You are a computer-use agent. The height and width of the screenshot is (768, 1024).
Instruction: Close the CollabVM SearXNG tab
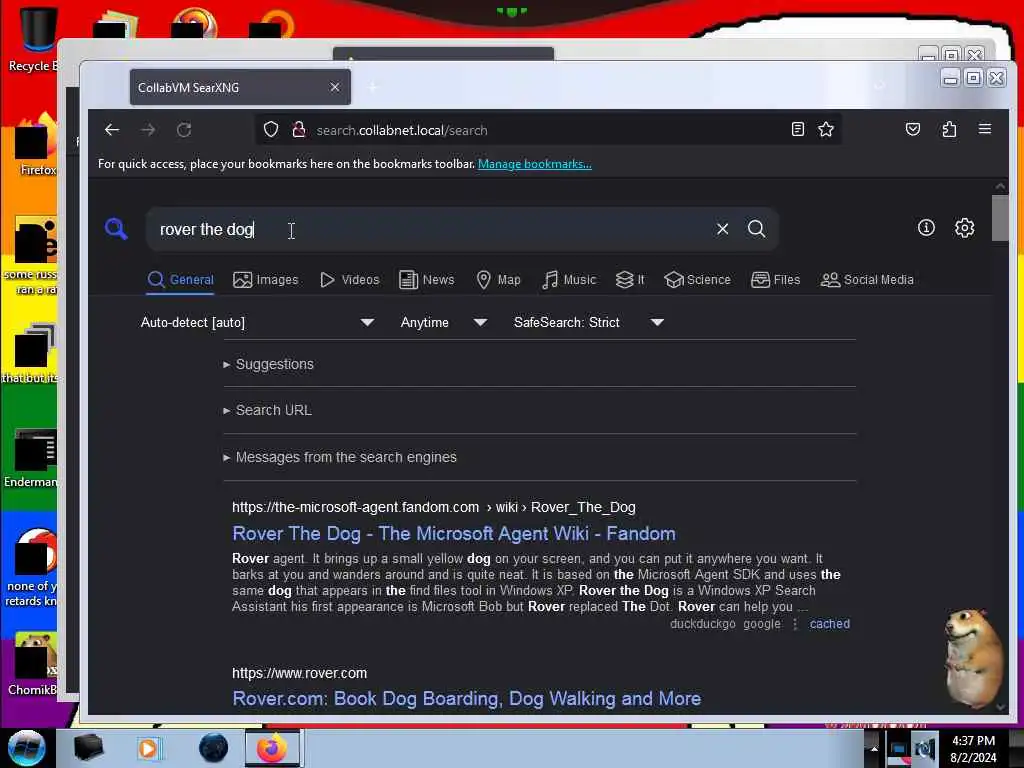coord(335,87)
